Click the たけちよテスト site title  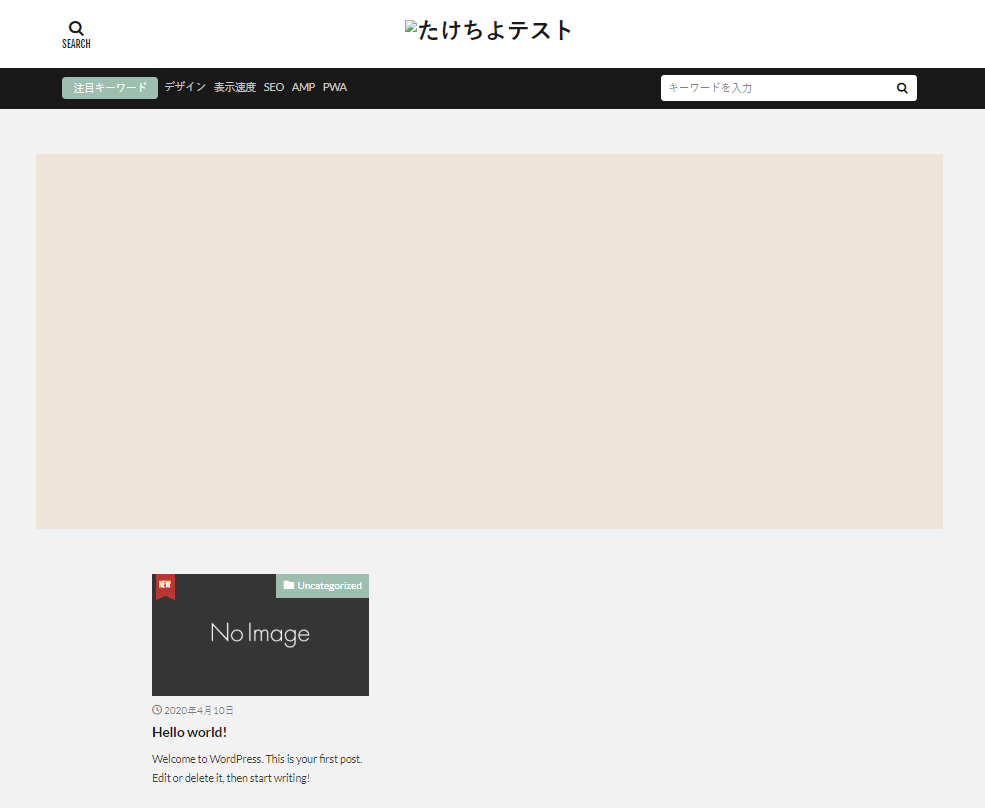(x=496, y=31)
